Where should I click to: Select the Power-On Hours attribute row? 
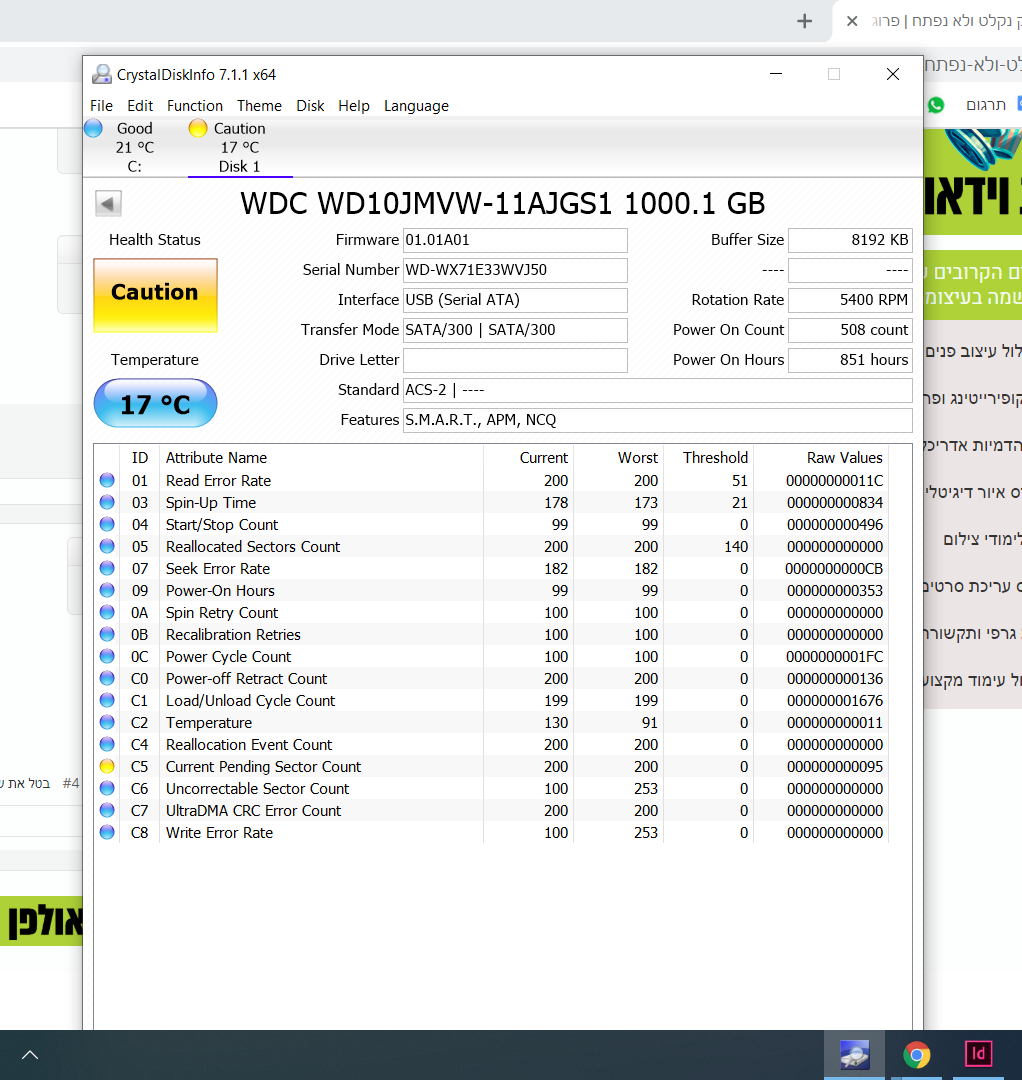pos(491,591)
